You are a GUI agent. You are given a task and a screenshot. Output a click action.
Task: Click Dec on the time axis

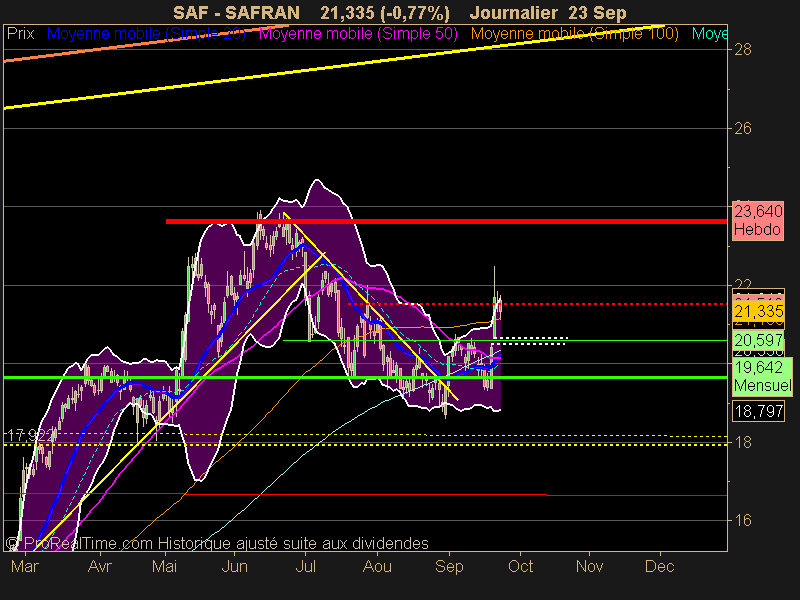pos(660,566)
